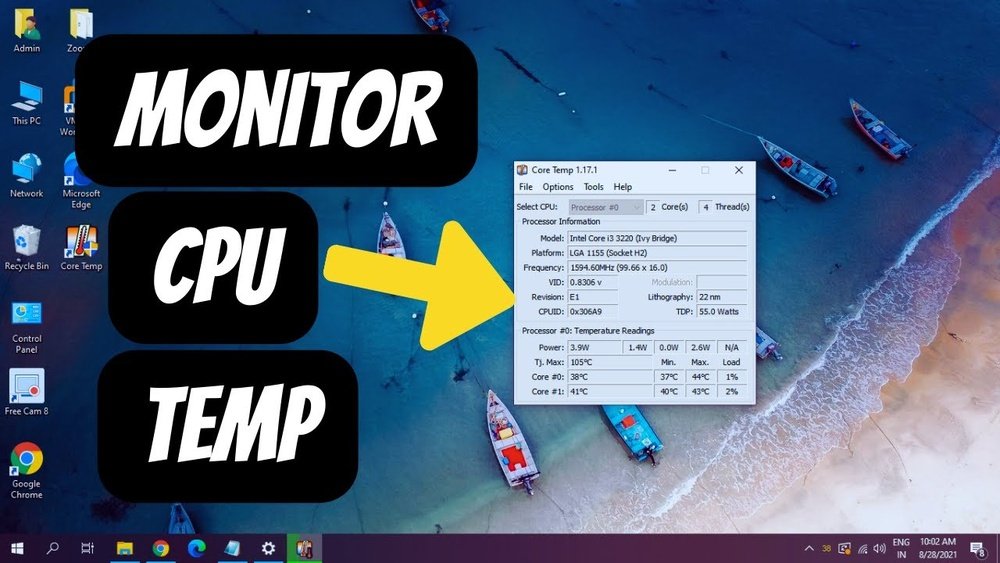This screenshot has width=1000, height=563.
Task: Open the File menu in Core Temp
Action: (x=526, y=187)
